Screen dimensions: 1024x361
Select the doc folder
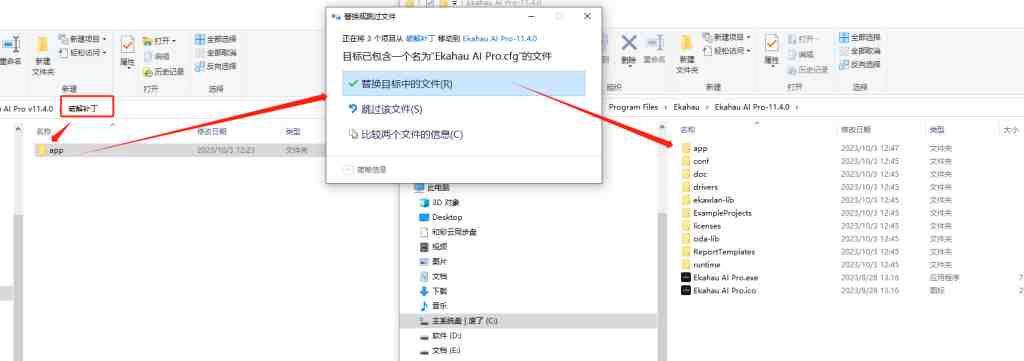(699, 174)
